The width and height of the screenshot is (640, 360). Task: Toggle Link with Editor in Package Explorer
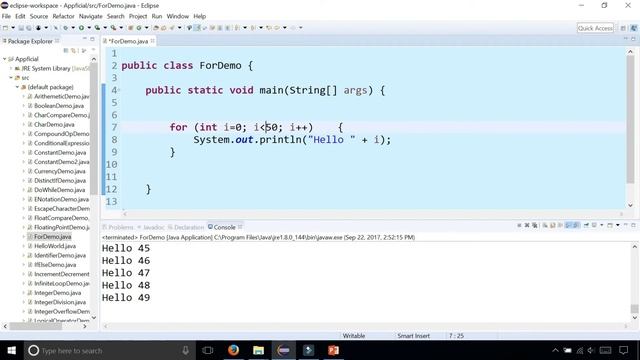click(73, 50)
